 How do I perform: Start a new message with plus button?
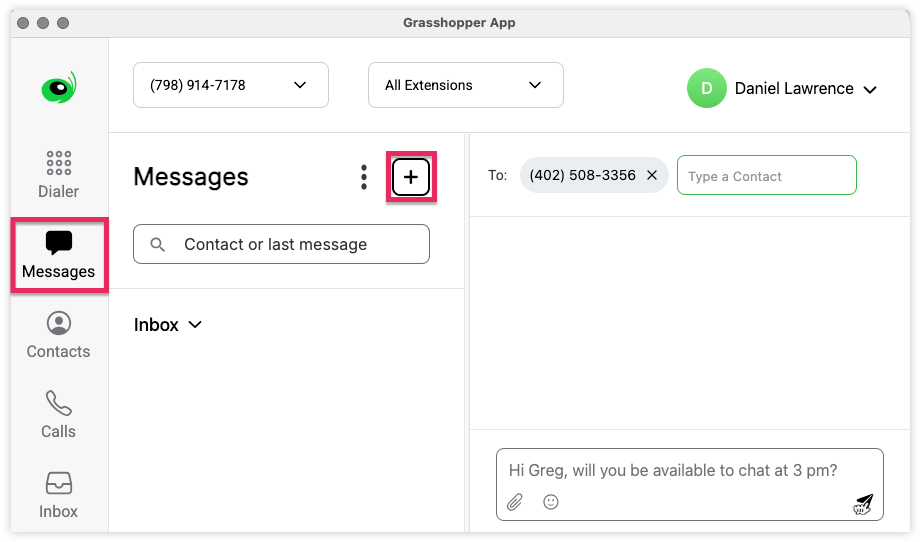click(411, 177)
